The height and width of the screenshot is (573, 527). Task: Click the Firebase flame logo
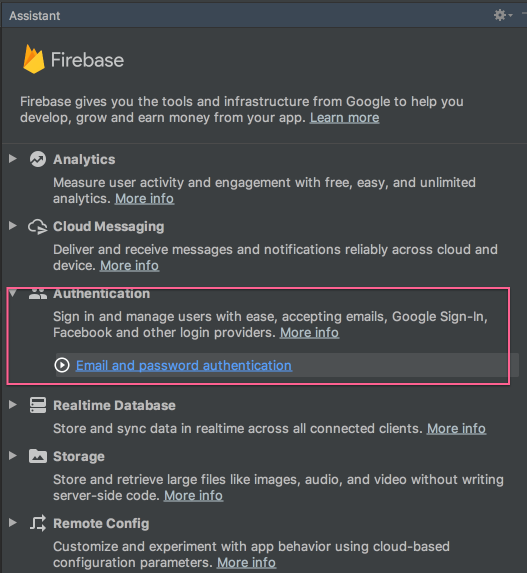(34, 59)
